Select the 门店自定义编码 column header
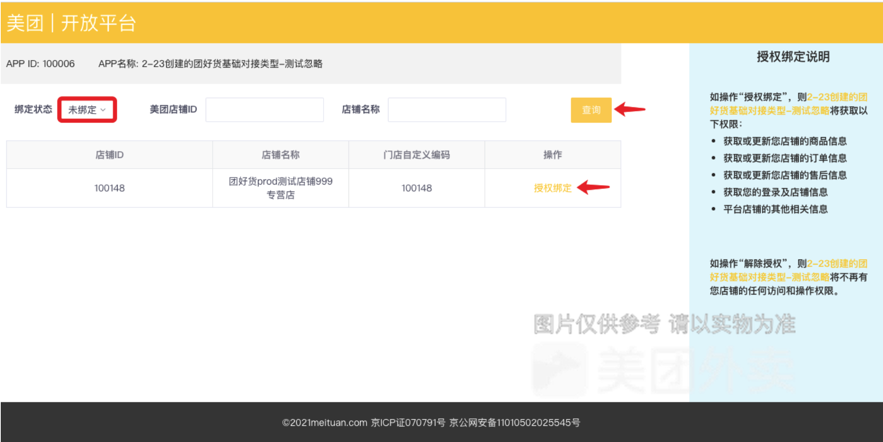 tap(417, 155)
